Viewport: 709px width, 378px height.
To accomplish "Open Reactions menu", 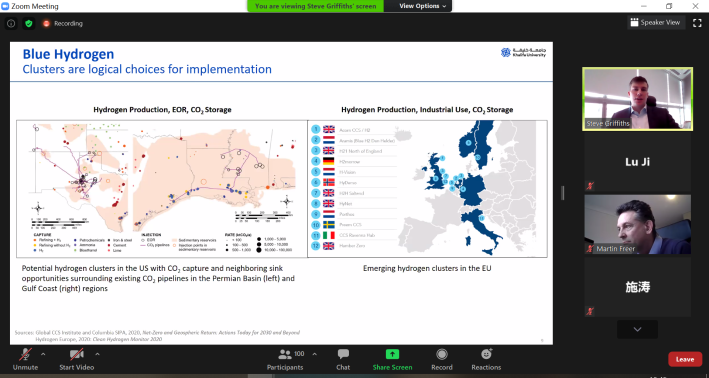I will tap(486, 360).
